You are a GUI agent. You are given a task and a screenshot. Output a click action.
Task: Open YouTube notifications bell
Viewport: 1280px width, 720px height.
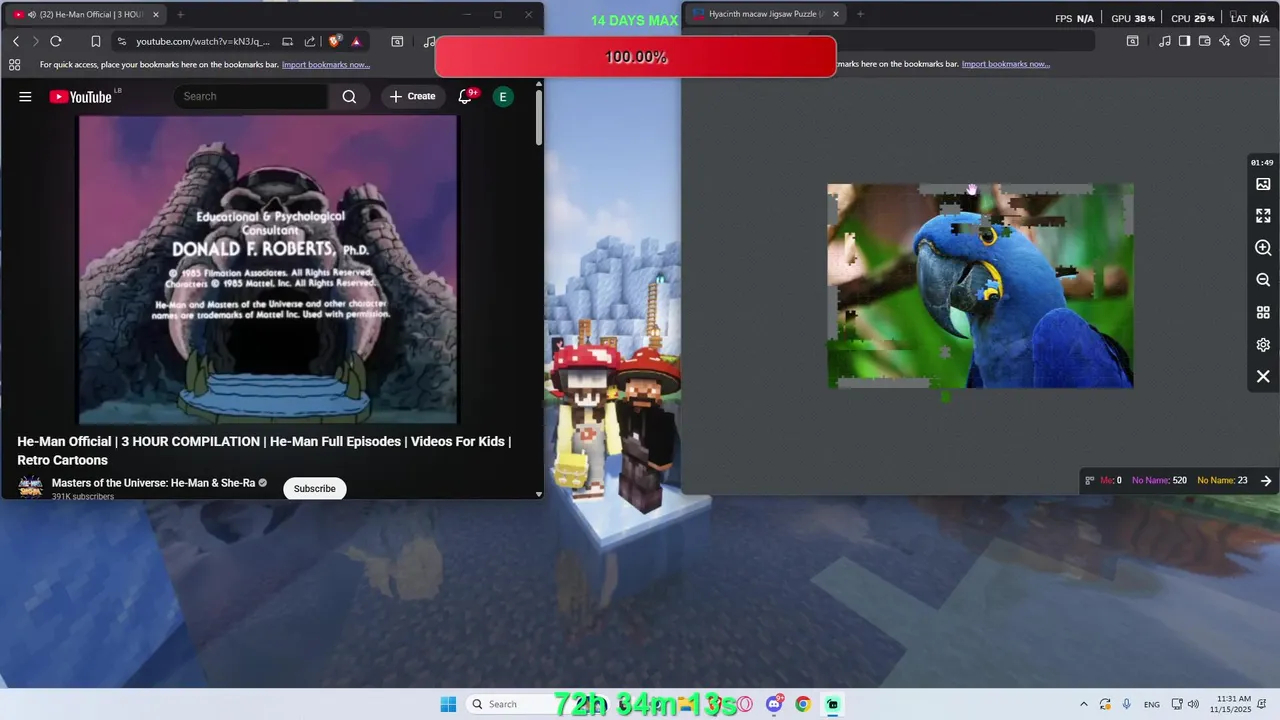tap(465, 96)
